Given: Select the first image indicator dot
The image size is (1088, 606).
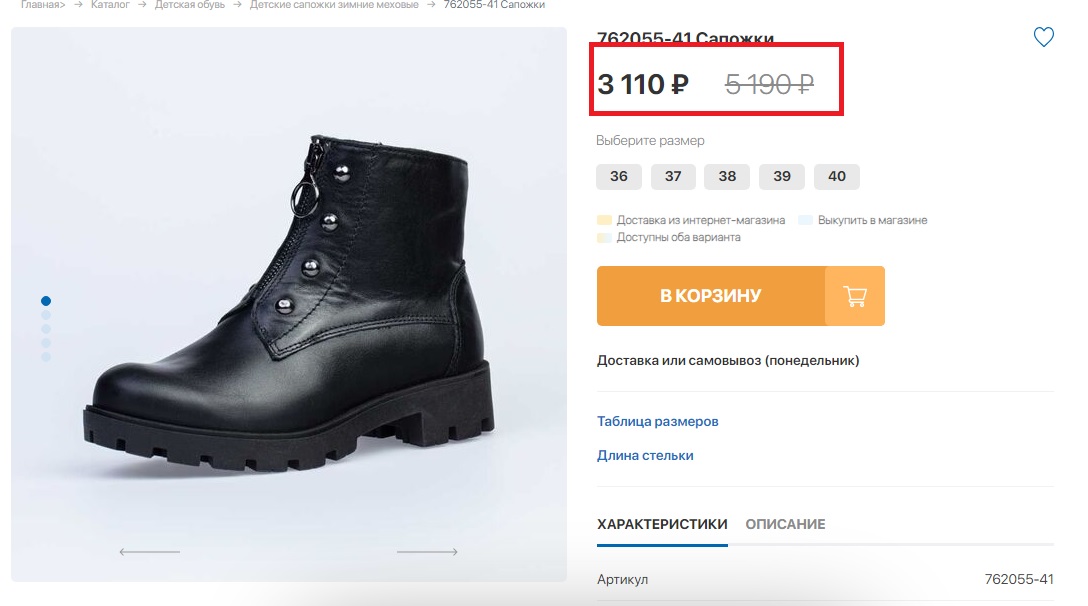Looking at the screenshot, I should (x=46, y=301).
